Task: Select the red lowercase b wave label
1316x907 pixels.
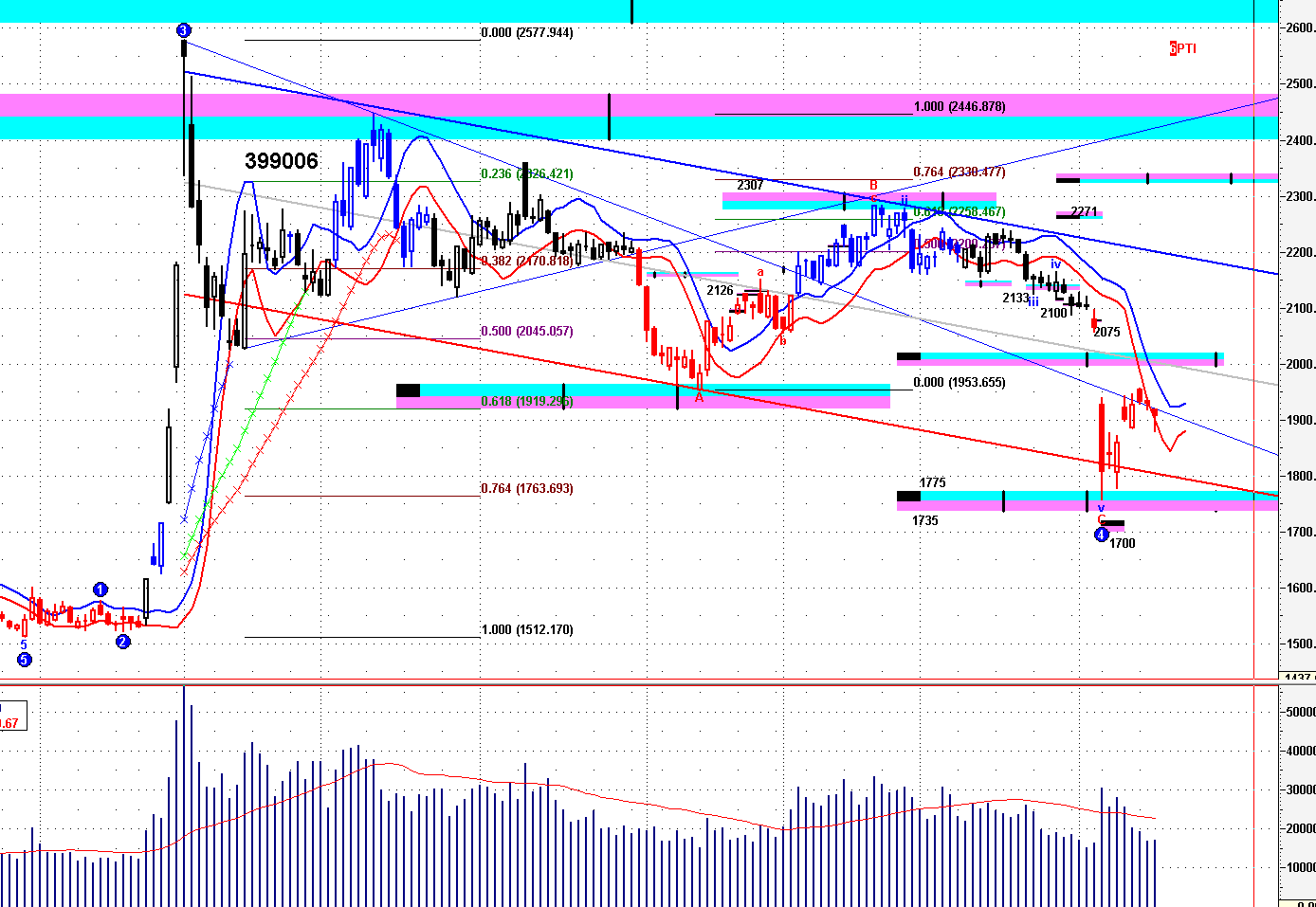Action: (783, 341)
